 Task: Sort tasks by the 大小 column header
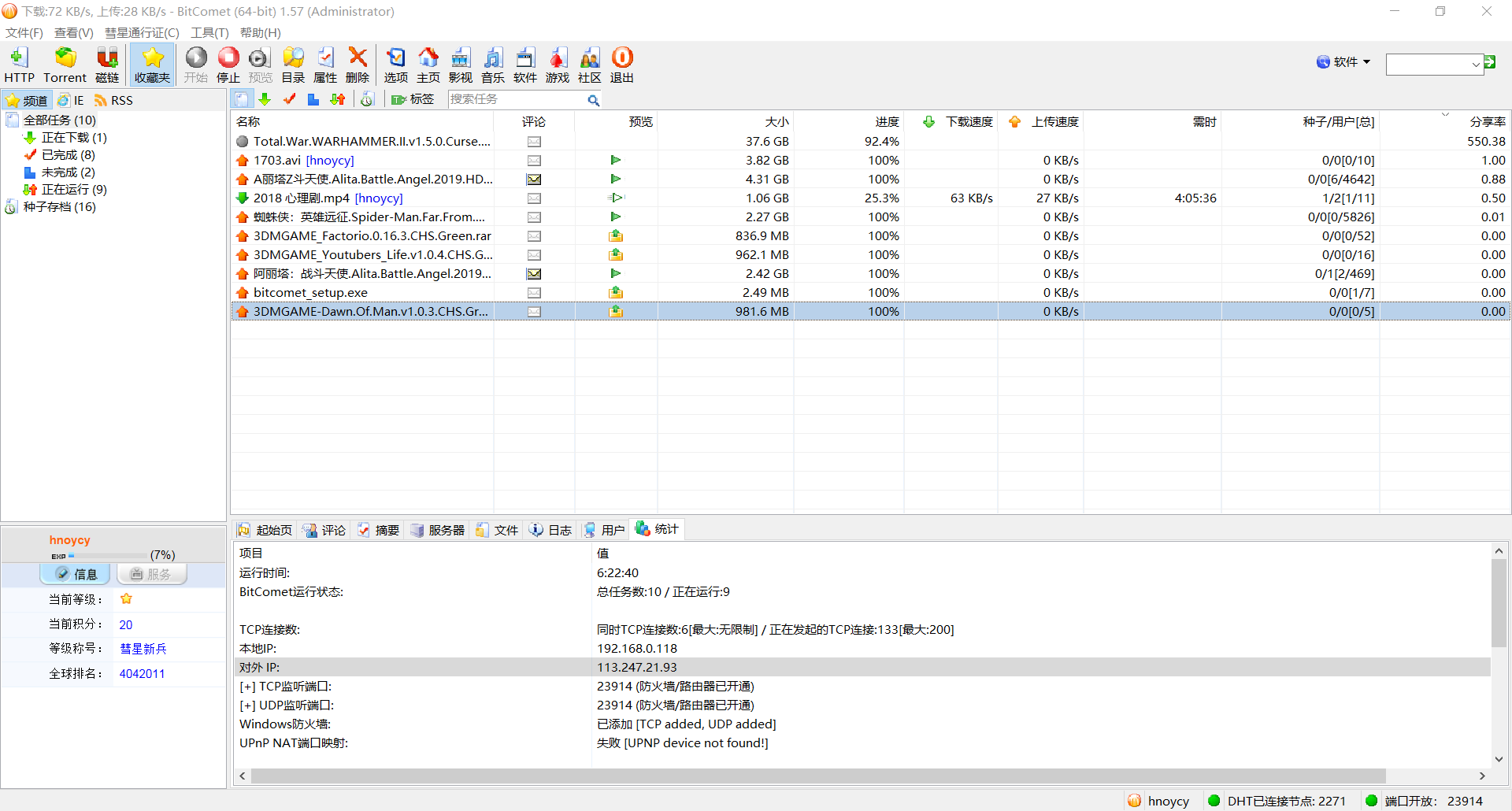725,121
